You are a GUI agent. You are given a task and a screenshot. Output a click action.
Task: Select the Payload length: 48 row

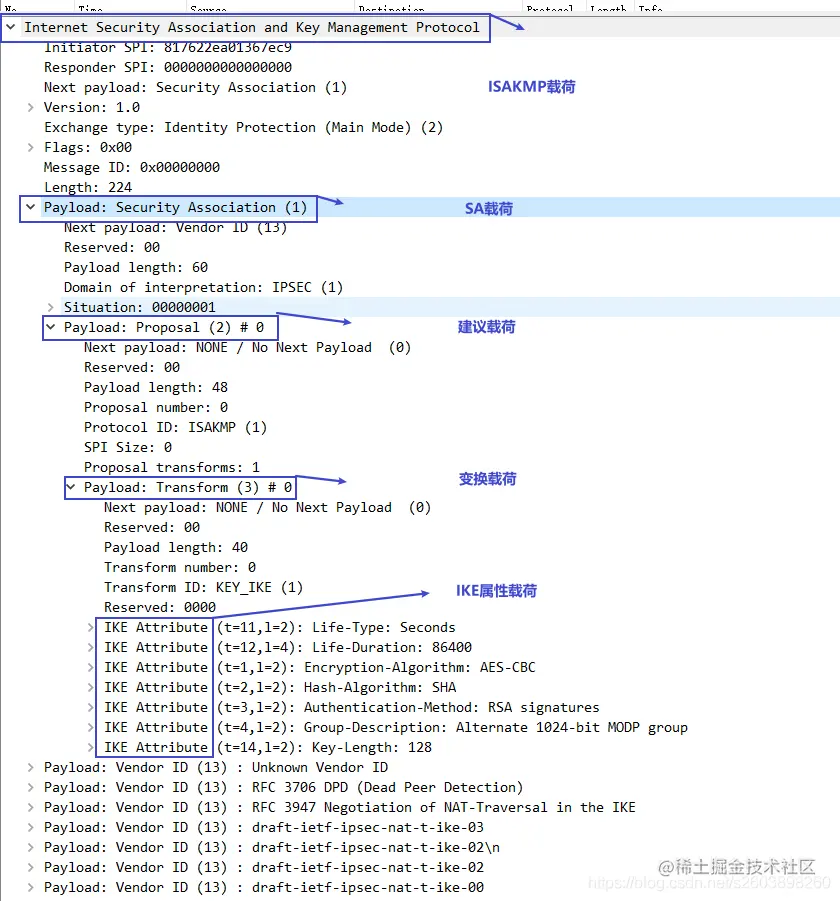pyautogui.click(x=156, y=387)
